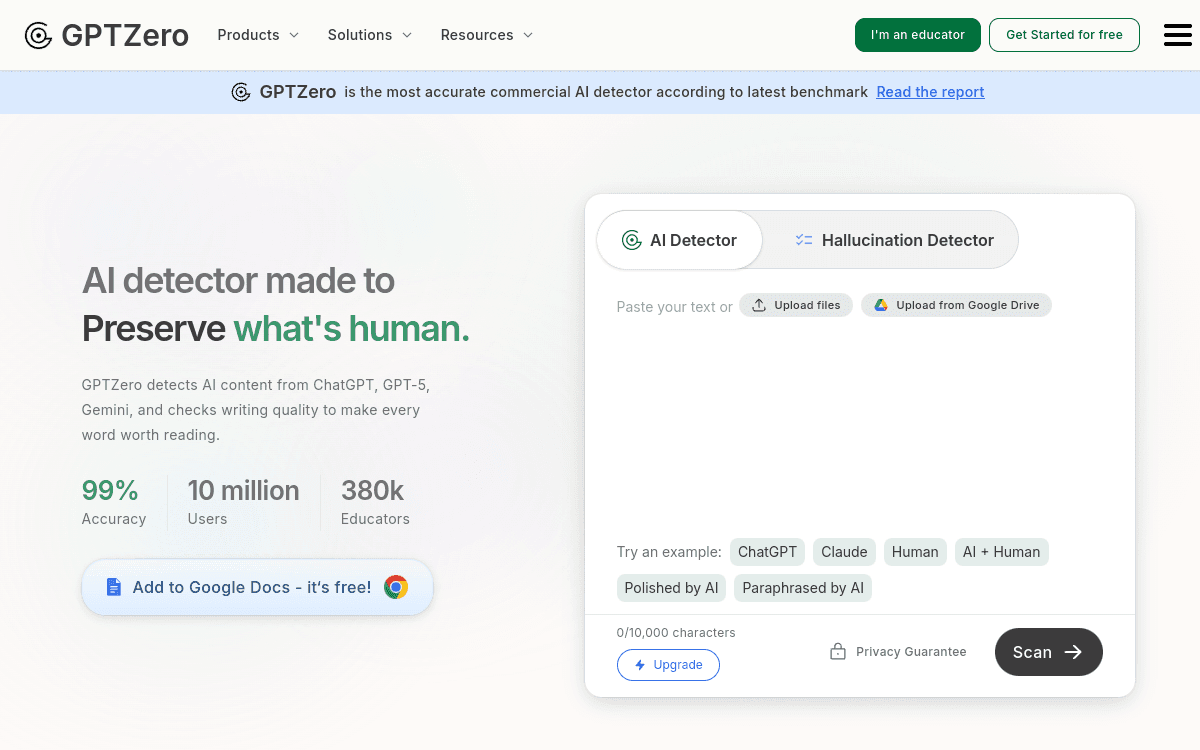Select the ChatGPT example chip

coord(767,551)
